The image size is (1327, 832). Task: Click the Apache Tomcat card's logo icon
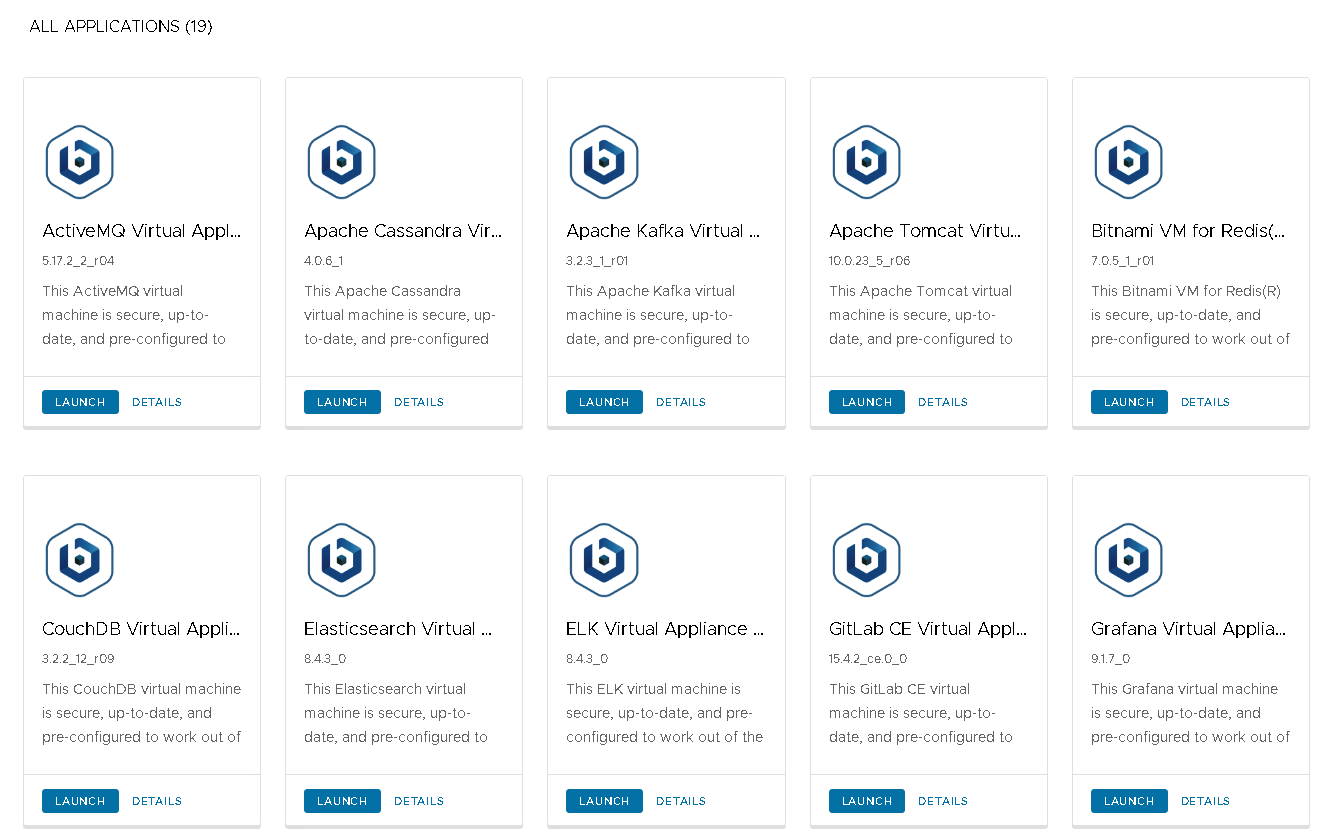[x=866, y=162]
